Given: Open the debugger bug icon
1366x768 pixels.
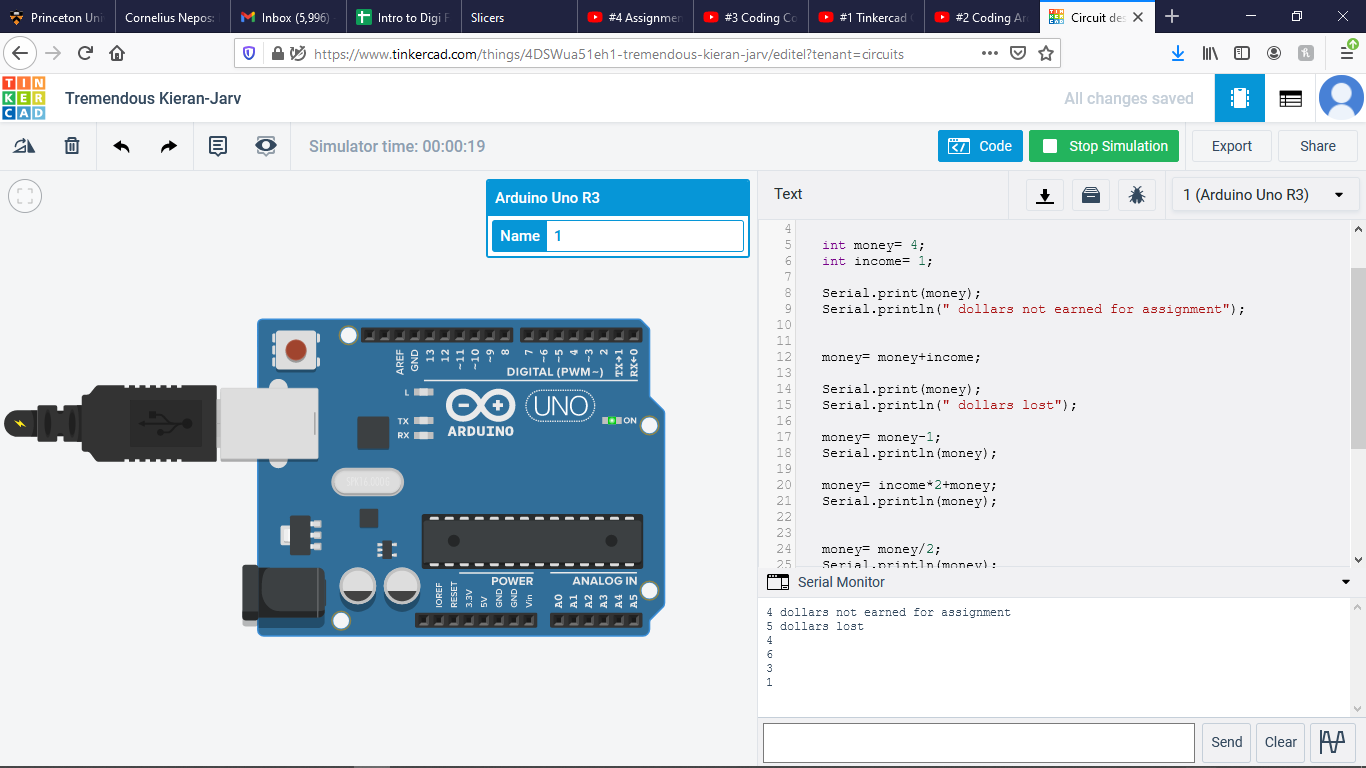Looking at the screenshot, I should coord(1137,195).
